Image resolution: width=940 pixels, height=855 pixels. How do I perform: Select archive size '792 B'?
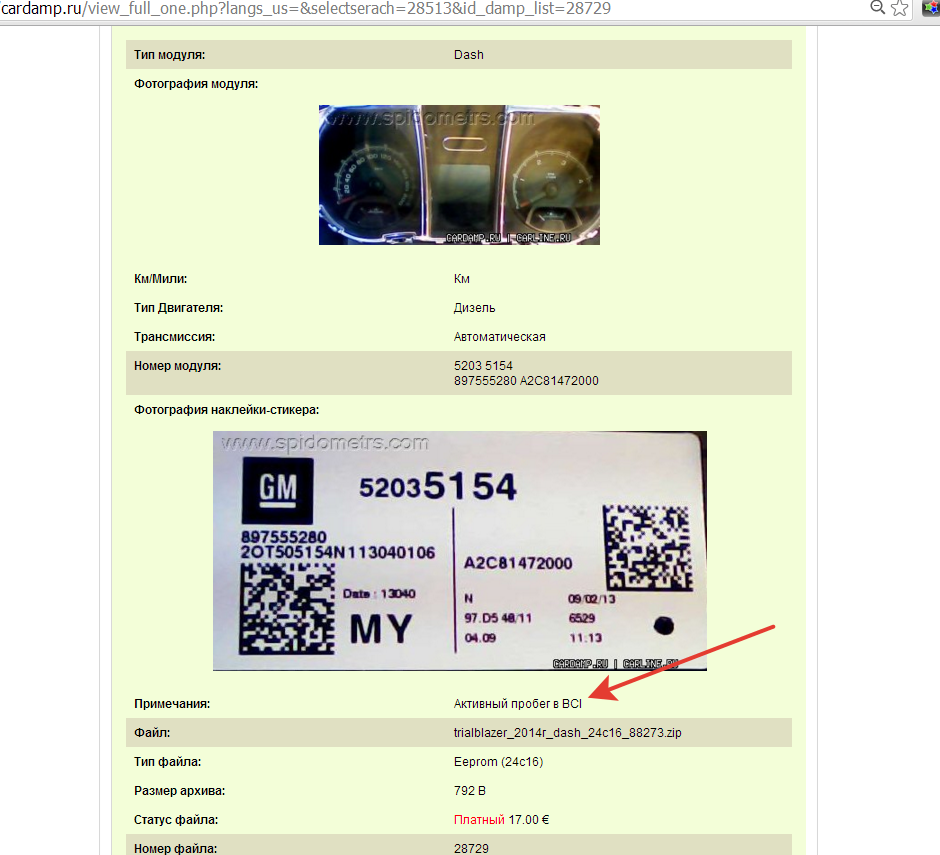pyautogui.click(x=470, y=791)
